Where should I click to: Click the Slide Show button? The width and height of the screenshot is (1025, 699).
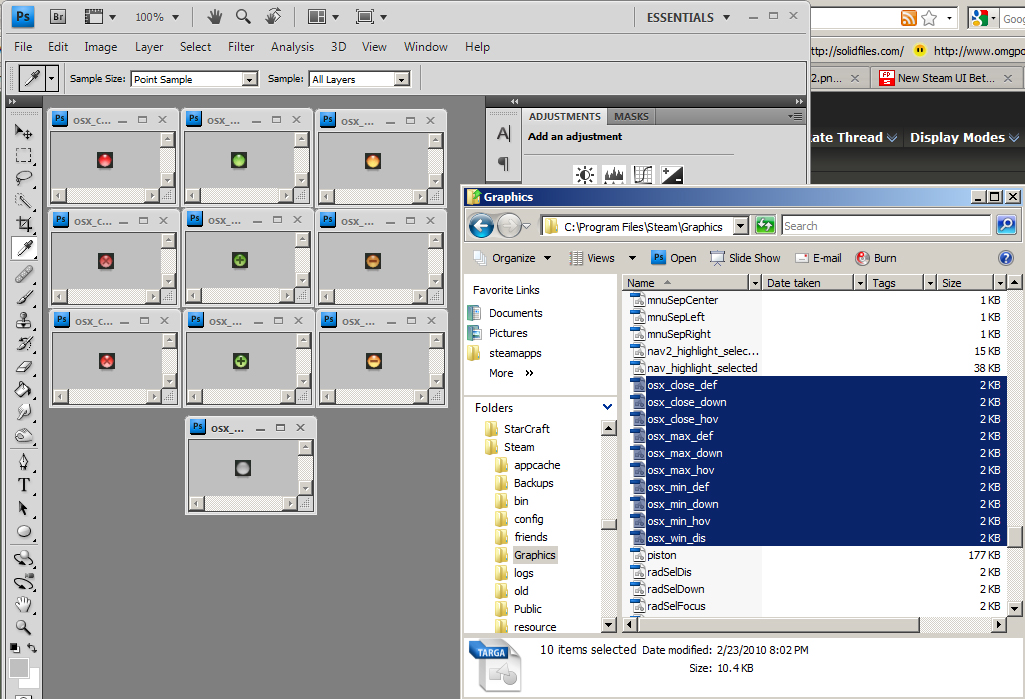[745, 258]
